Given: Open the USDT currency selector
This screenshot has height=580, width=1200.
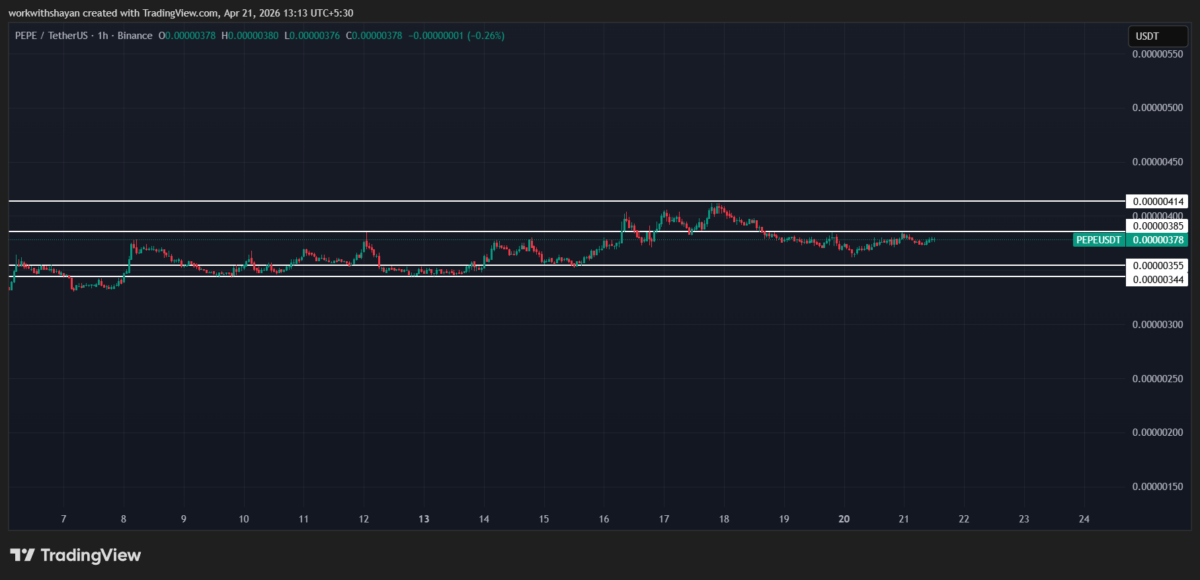Looking at the screenshot, I should pos(1145,36).
